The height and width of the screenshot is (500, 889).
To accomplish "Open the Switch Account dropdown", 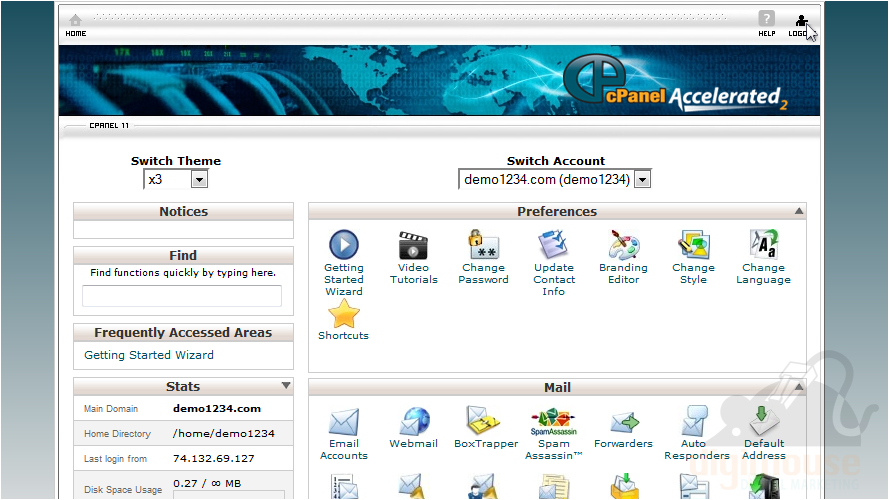I will pos(642,180).
